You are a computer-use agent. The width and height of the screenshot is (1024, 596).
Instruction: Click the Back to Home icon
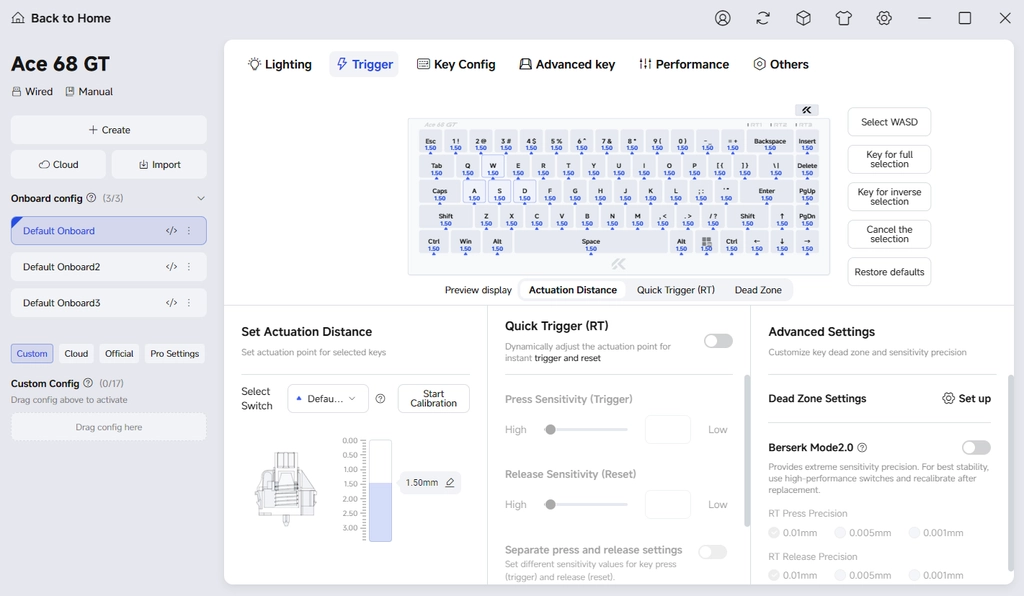18,18
